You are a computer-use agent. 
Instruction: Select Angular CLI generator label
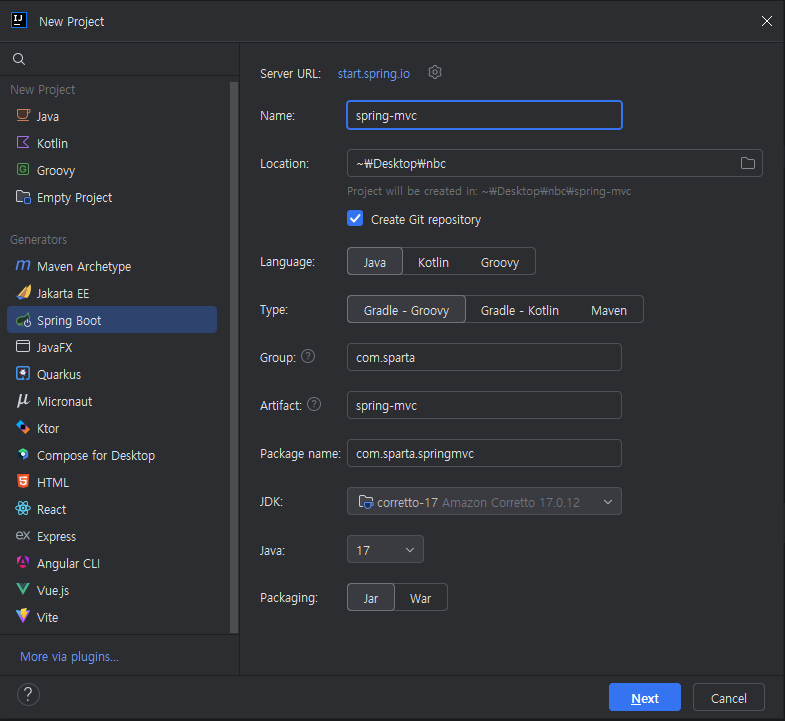pos(69,563)
